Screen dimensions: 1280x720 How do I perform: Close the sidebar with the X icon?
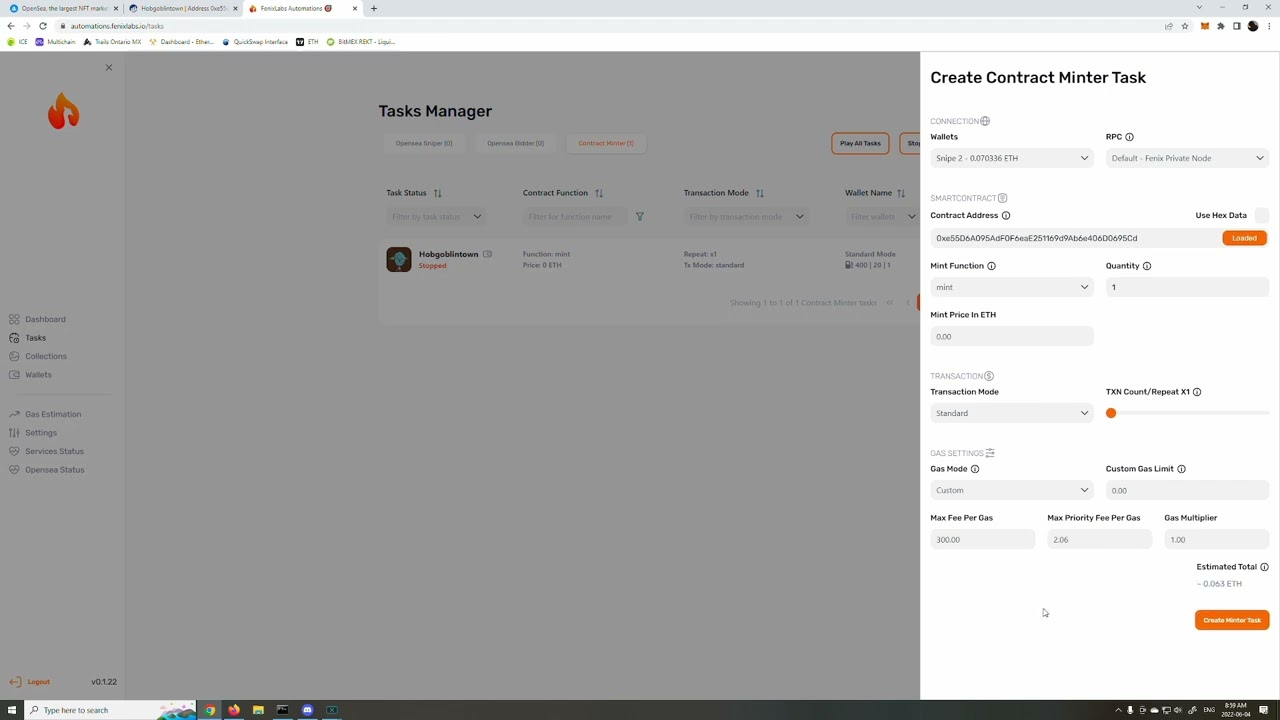tap(109, 68)
